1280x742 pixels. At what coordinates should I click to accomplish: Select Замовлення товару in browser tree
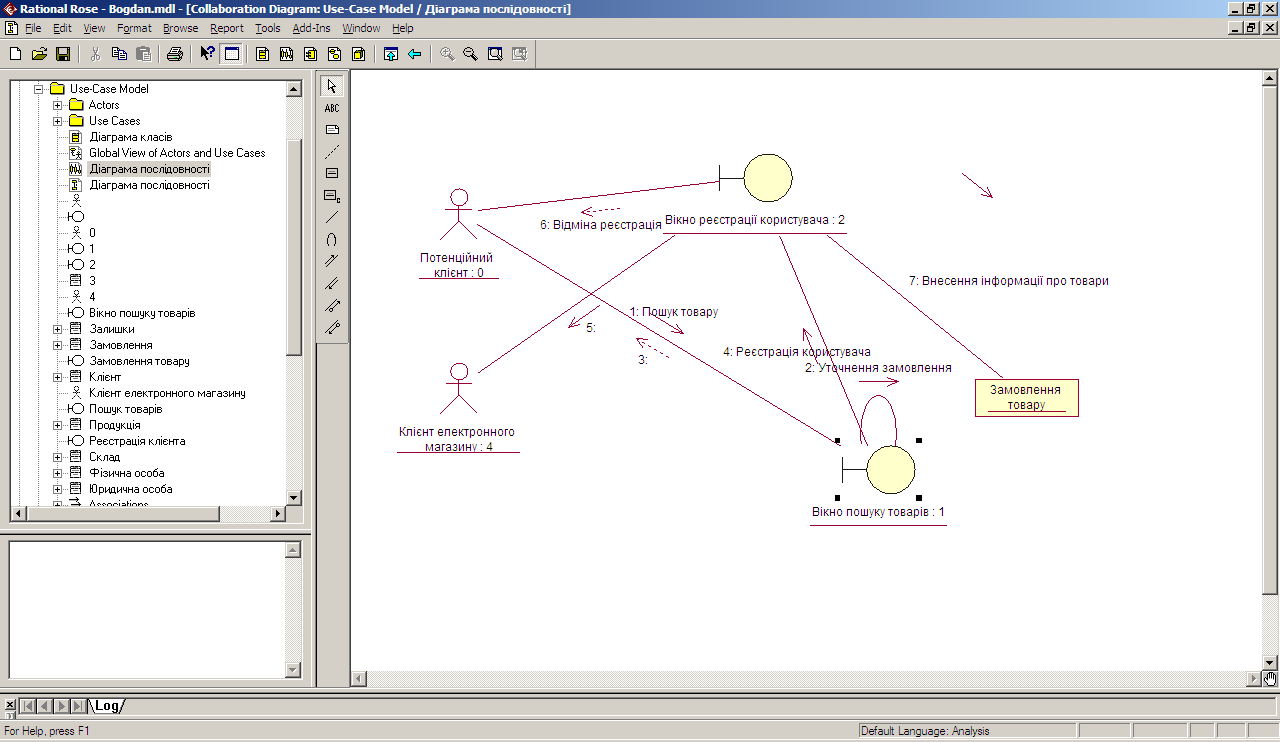pyautogui.click(x=139, y=361)
